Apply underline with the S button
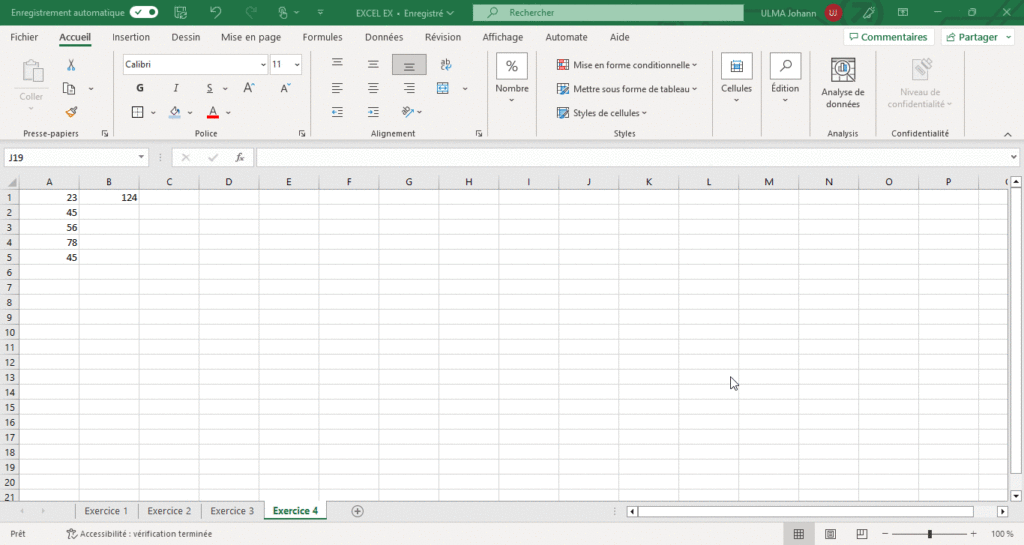 coord(209,88)
